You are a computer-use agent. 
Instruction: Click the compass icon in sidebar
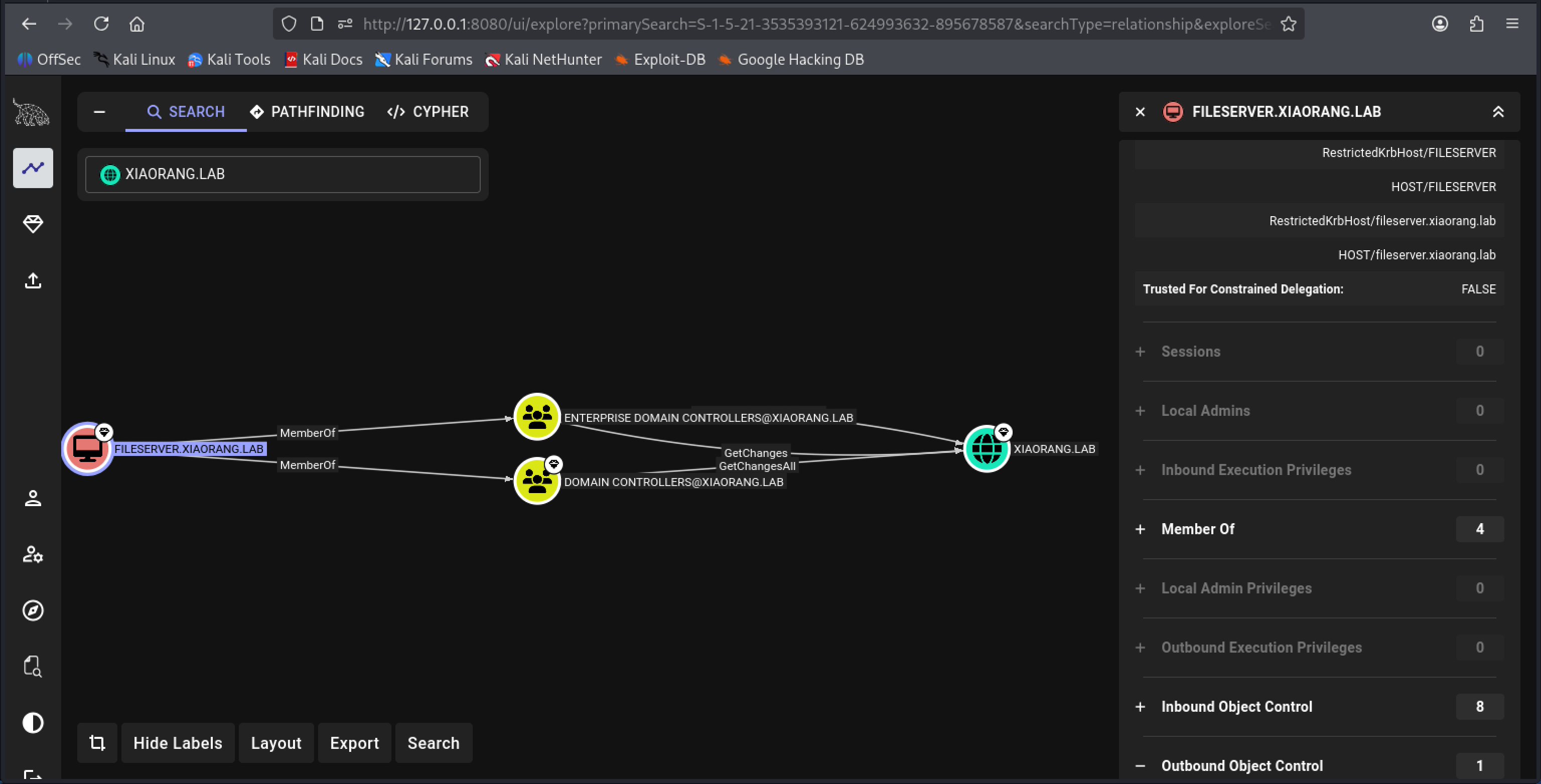[33, 610]
